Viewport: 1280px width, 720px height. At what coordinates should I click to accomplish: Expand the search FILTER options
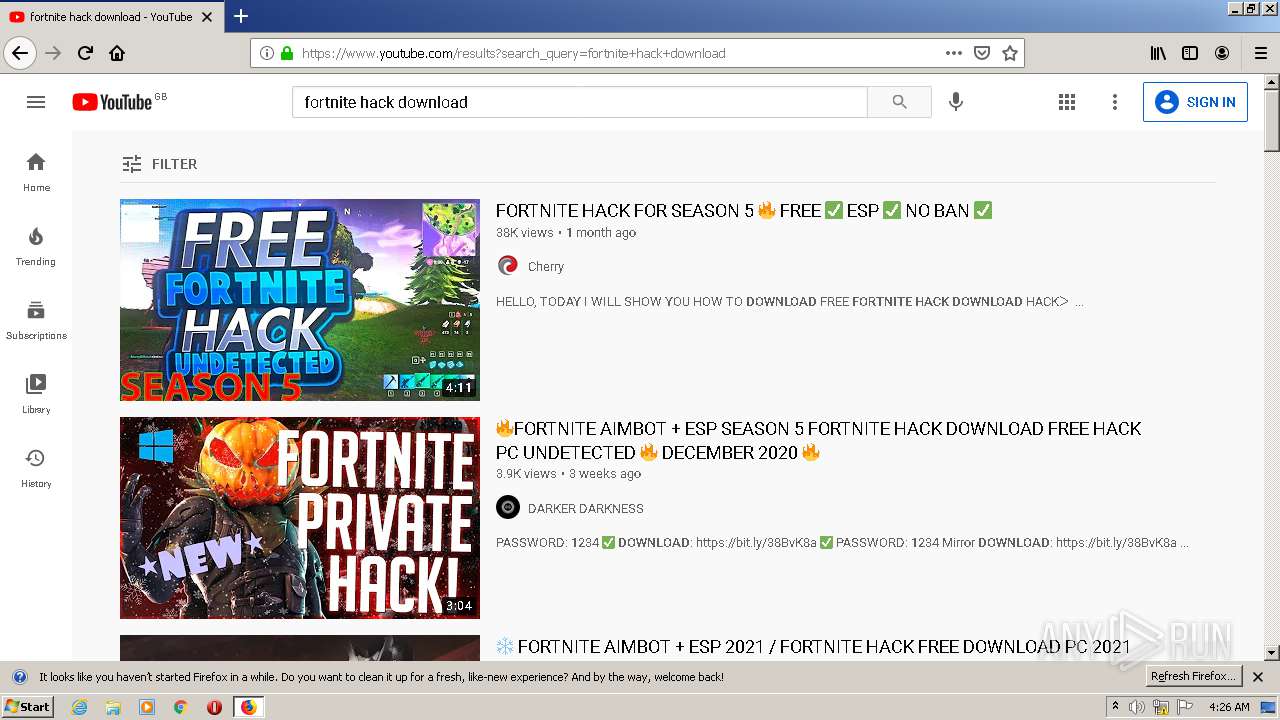coord(159,164)
